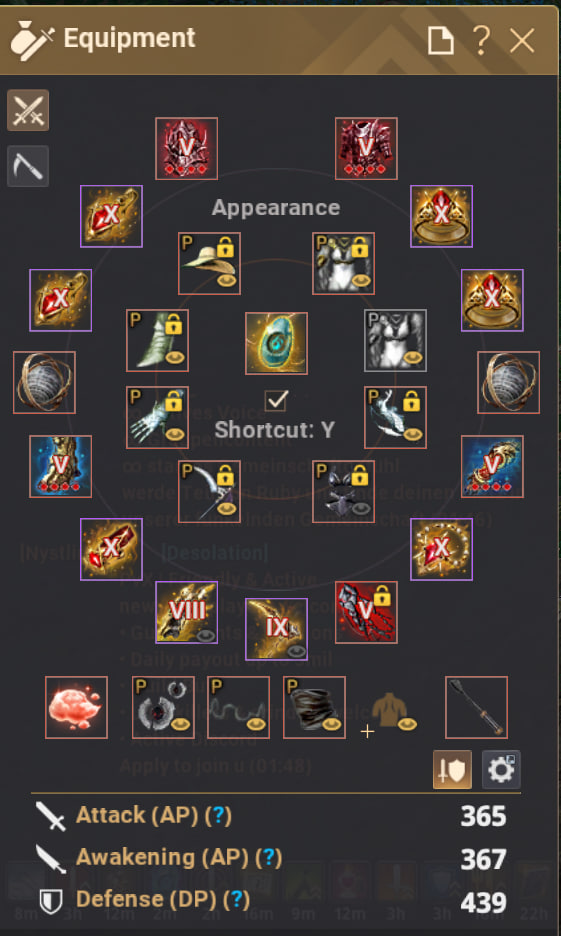Viewport: 561px width, 936px height.
Task: Open the question mark help next to Attack (AP)
Action: [218, 815]
